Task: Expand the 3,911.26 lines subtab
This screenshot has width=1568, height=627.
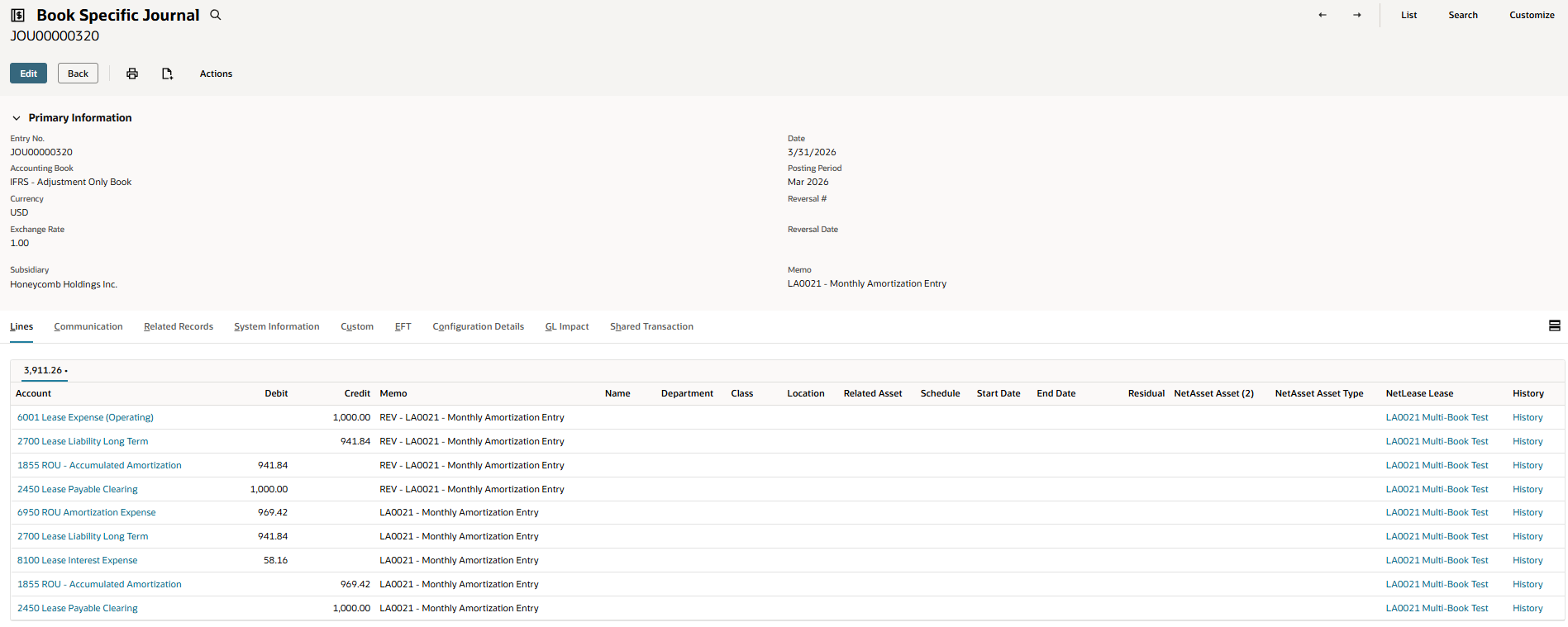Action: [x=45, y=370]
